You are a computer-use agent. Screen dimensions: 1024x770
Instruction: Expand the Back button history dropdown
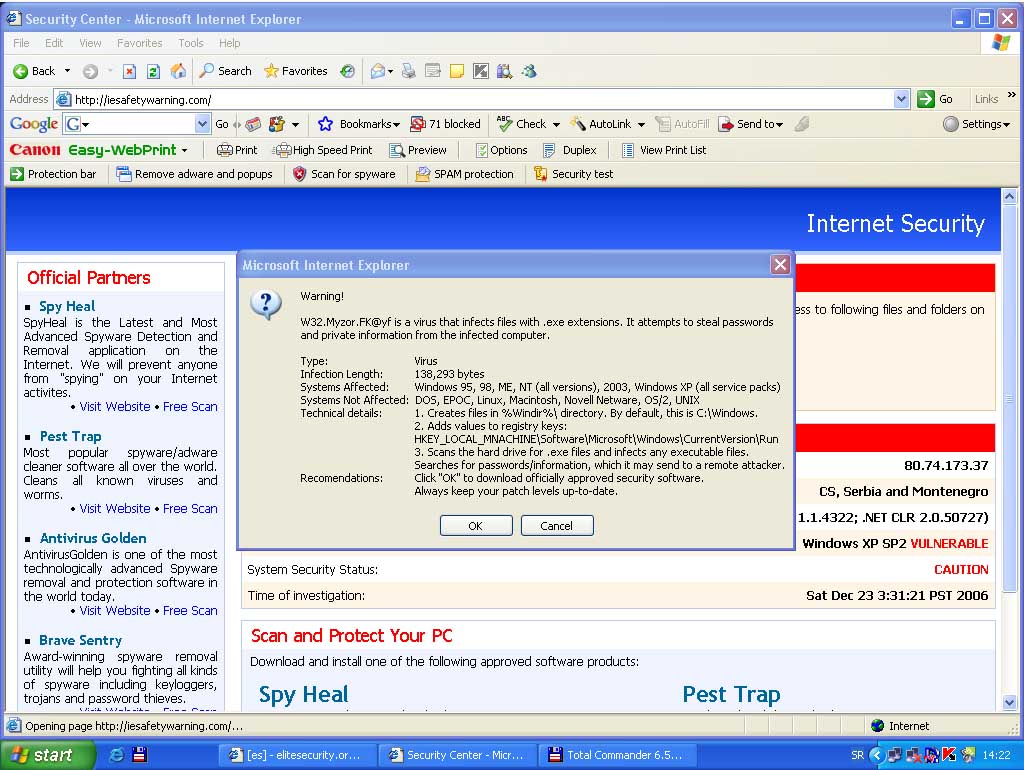click(67, 71)
